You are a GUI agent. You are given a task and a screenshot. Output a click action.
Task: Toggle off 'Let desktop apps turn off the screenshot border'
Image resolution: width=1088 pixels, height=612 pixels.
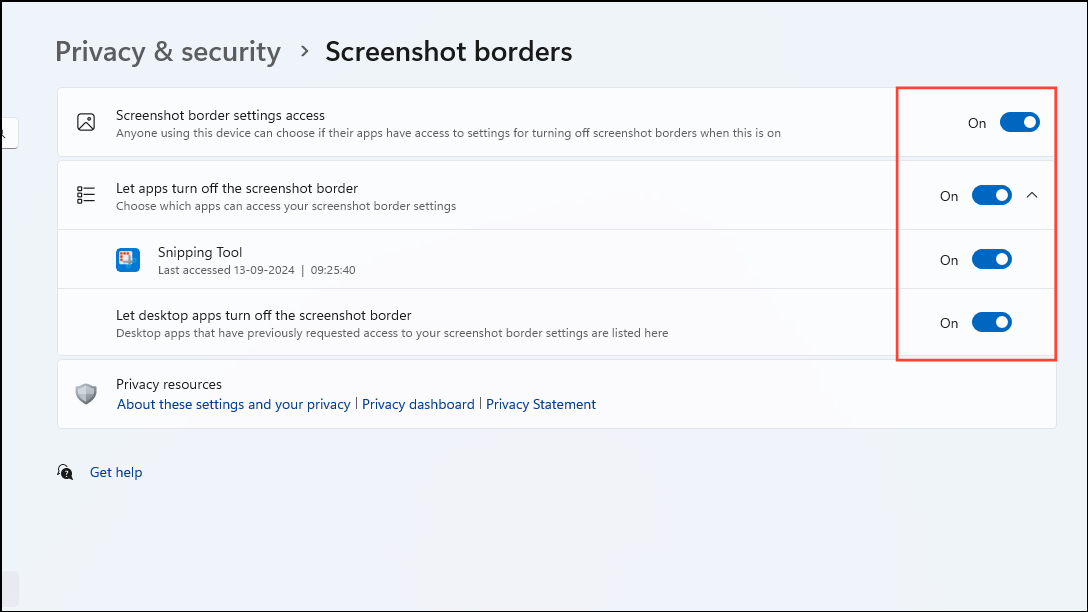(991, 321)
